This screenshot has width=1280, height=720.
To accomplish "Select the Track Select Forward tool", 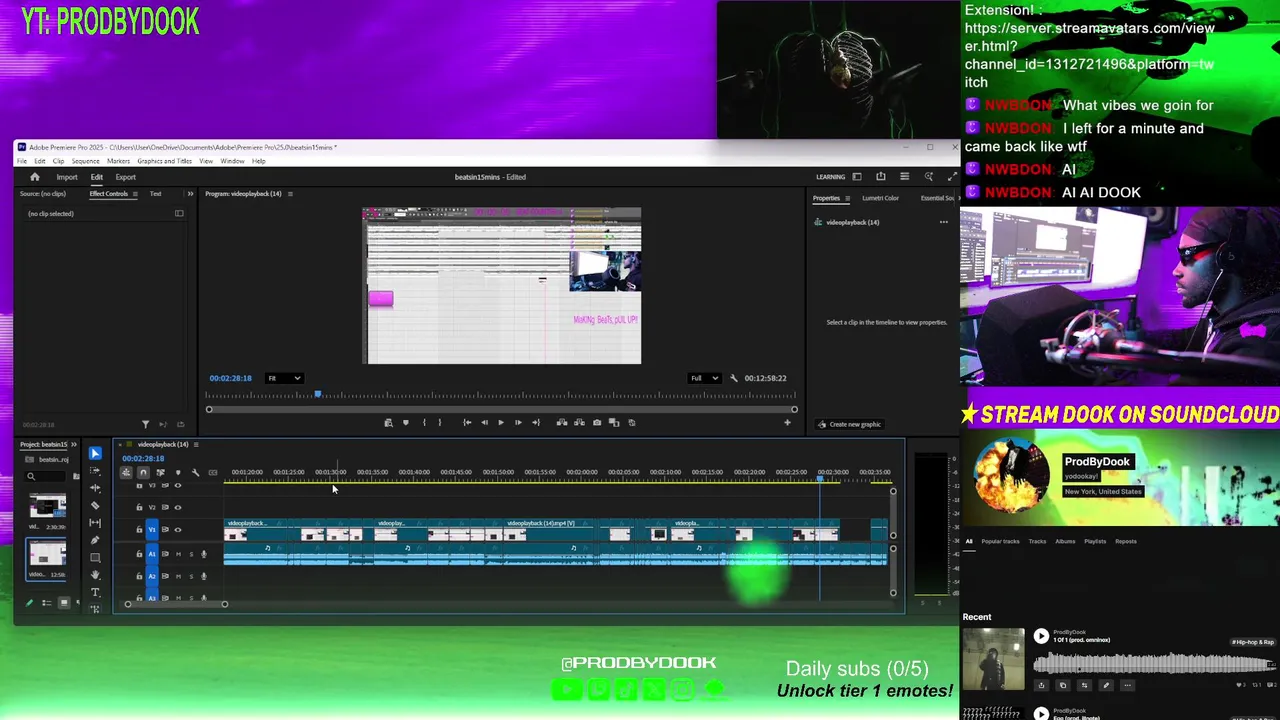I will pos(95,471).
